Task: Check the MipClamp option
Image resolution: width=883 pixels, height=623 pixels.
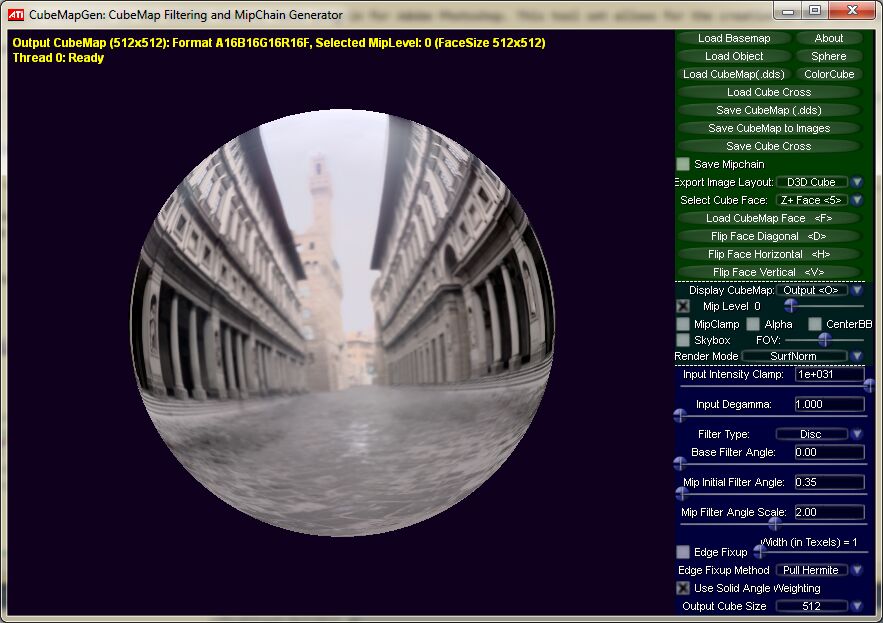Action: click(x=683, y=324)
